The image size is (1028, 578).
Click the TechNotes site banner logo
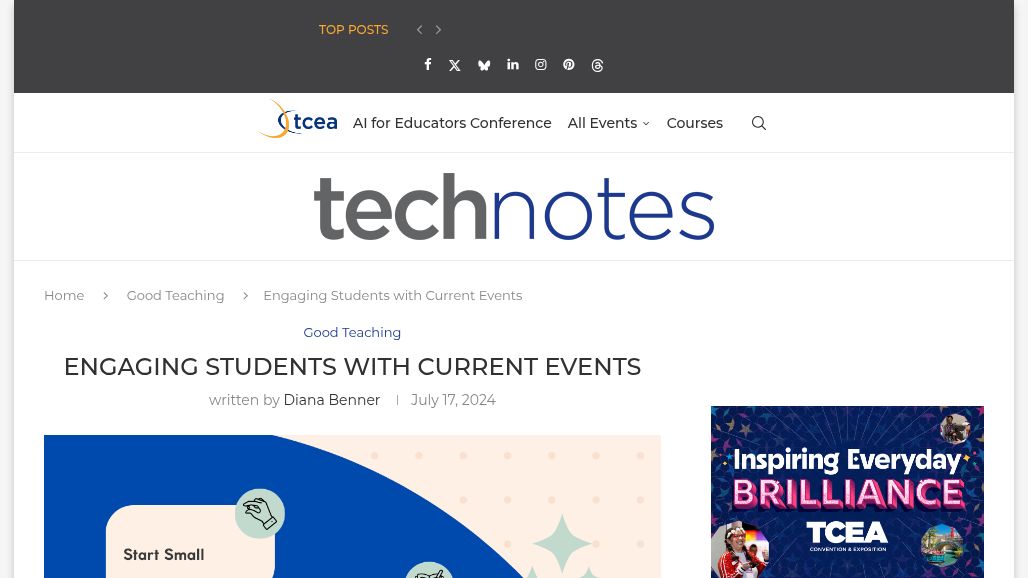click(x=514, y=207)
